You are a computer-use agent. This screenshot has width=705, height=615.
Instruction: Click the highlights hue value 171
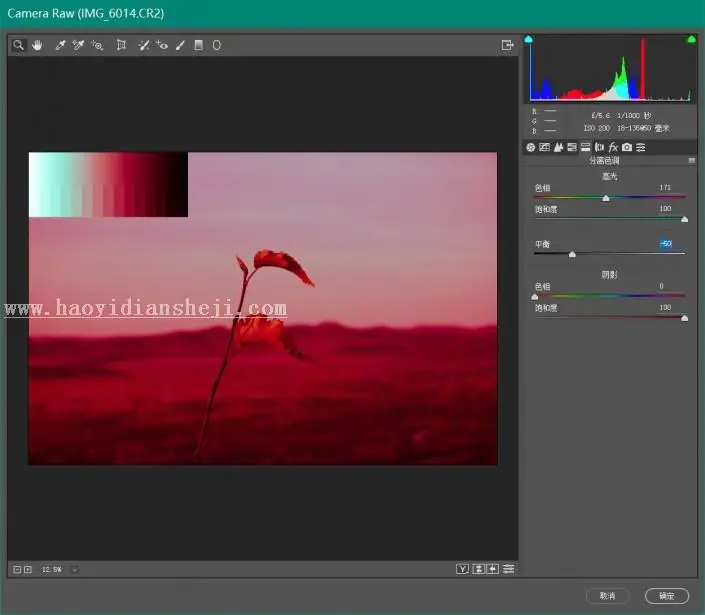click(665, 187)
